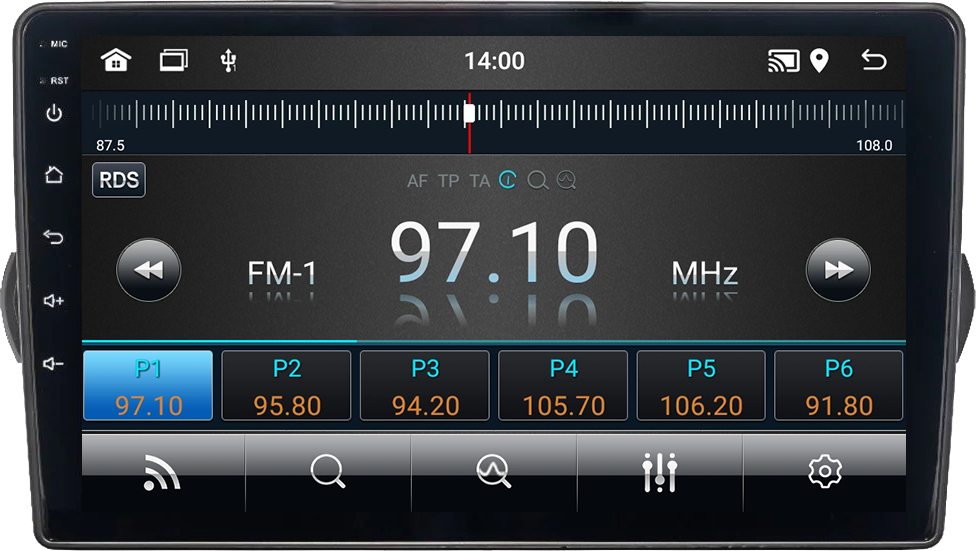976x551 pixels.
Task: Open the recent apps overview icon
Action: 173,61
